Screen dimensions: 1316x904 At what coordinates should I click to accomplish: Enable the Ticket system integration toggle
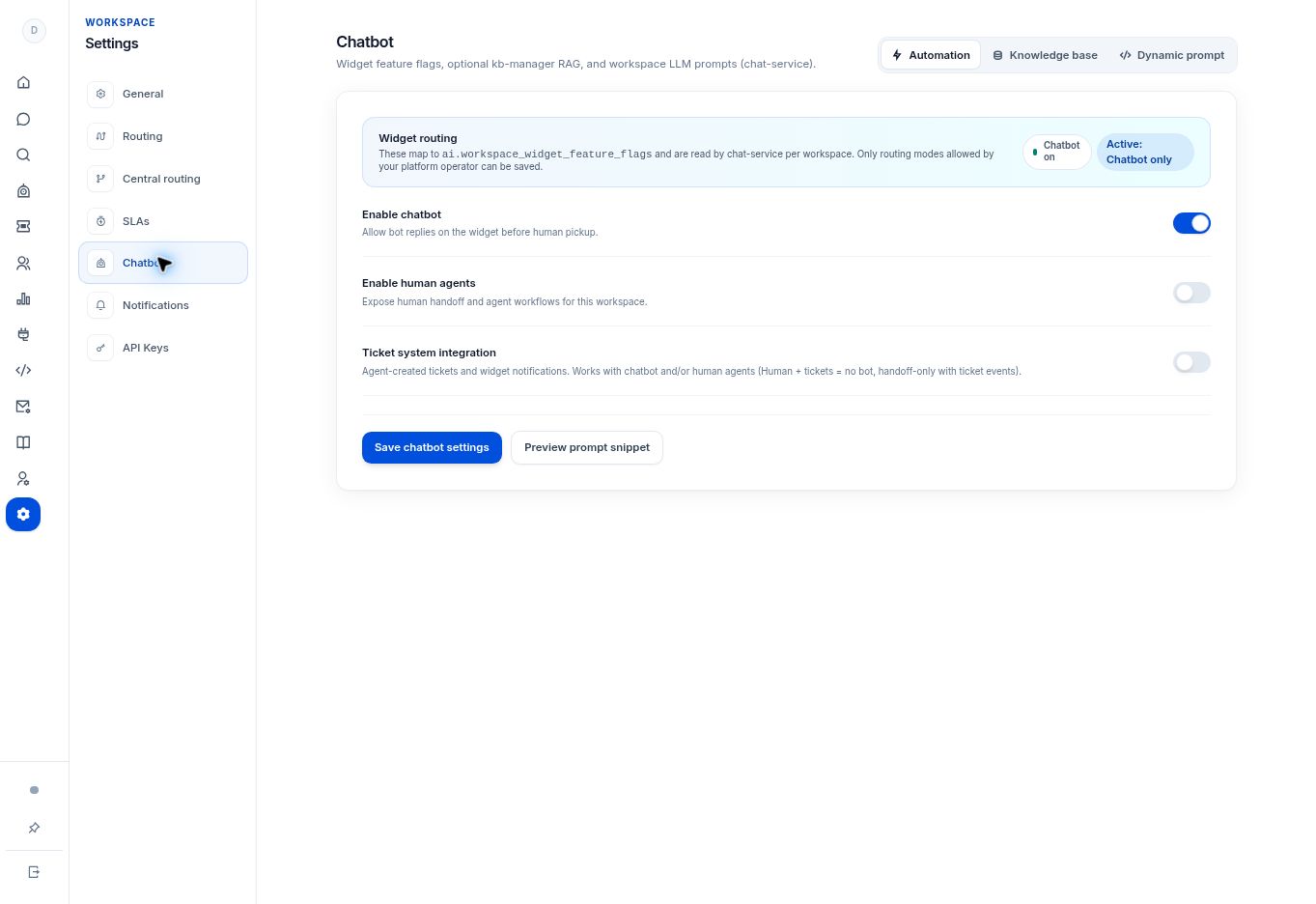point(1191,362)
